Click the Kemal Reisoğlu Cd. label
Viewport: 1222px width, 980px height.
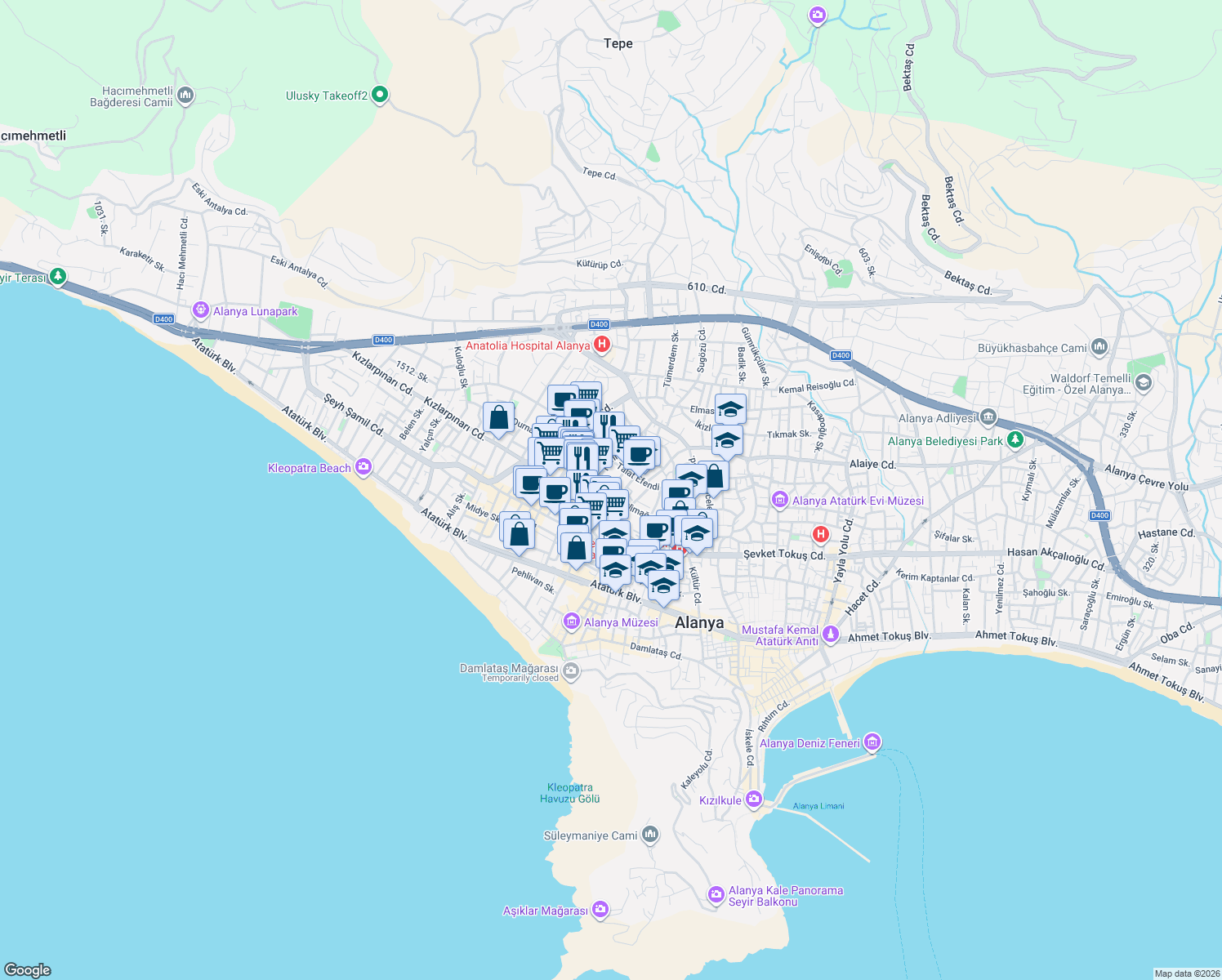pos(817,385)
